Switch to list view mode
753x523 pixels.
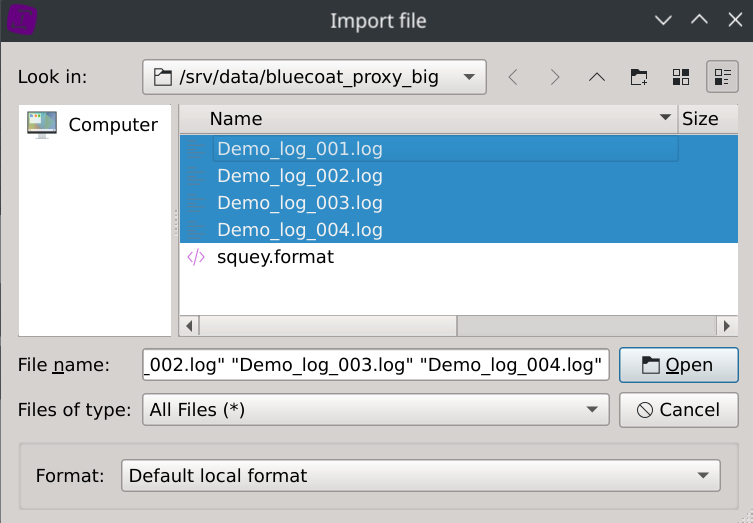(x=681, y=77)
